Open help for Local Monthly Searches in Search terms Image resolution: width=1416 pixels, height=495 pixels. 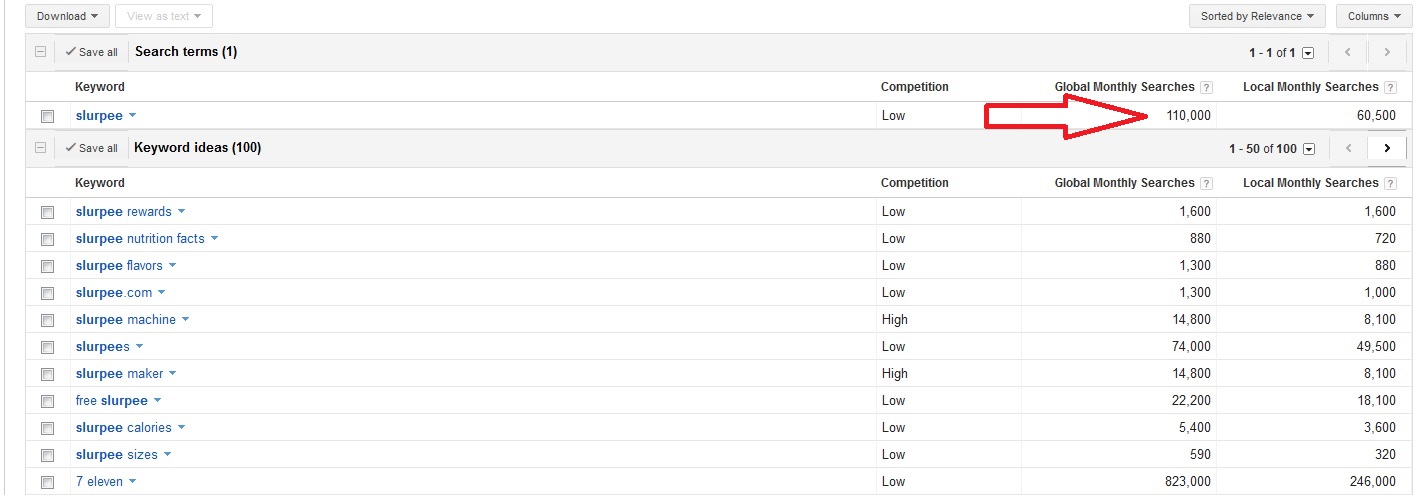1390,87
